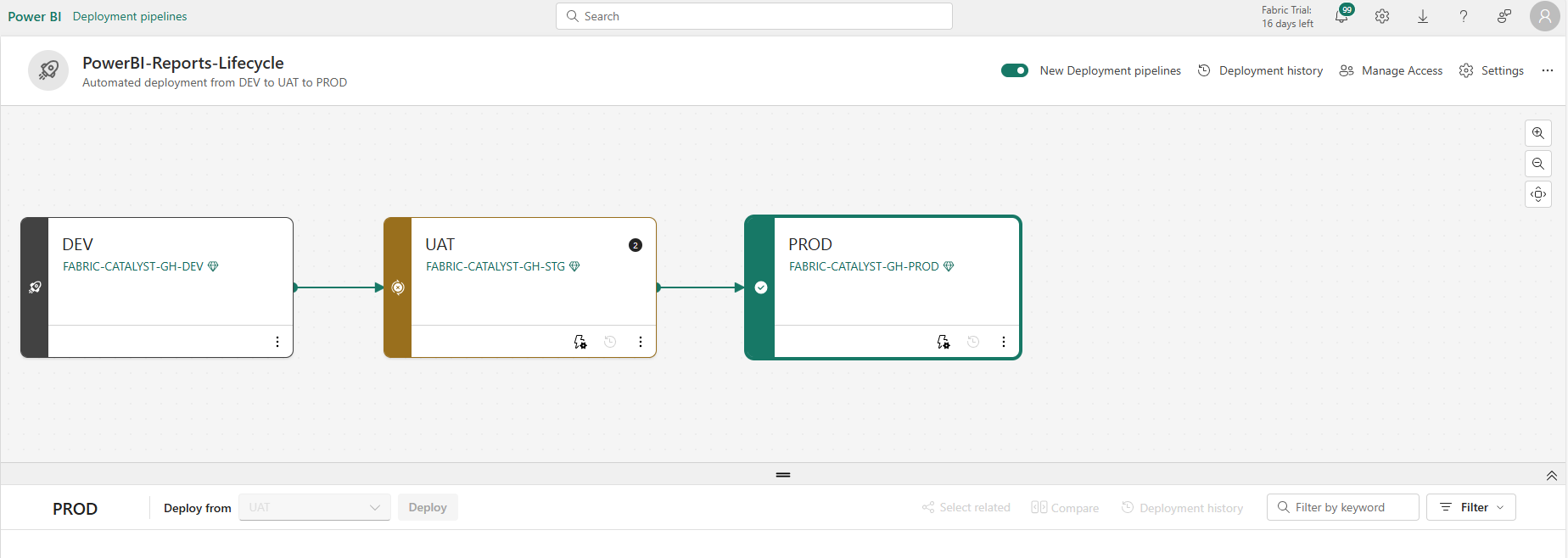This screenshot has width=1568, height=558.
Task: Open pipeline Settings
Action: 1492,70
